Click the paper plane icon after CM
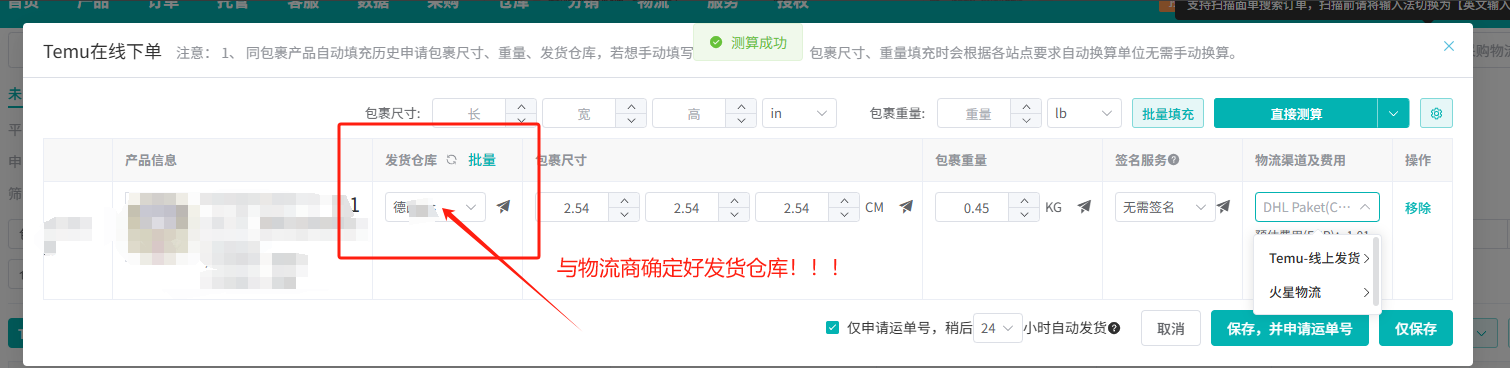The width and height of the screenshot is (1510, 368). click(906, 207)
